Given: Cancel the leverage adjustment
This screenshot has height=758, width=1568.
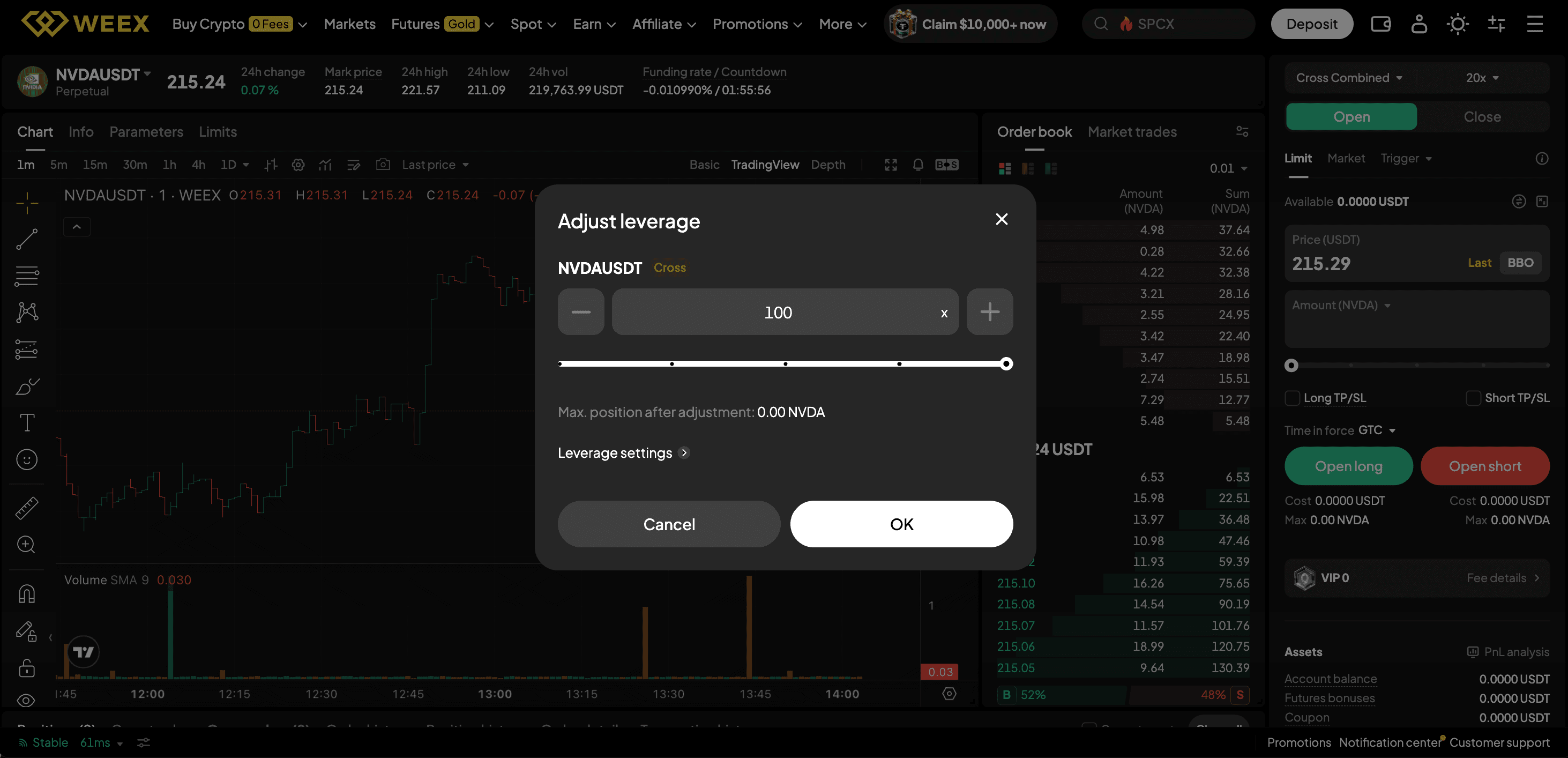Looking at the screenshot, I should tap(669, 524).
